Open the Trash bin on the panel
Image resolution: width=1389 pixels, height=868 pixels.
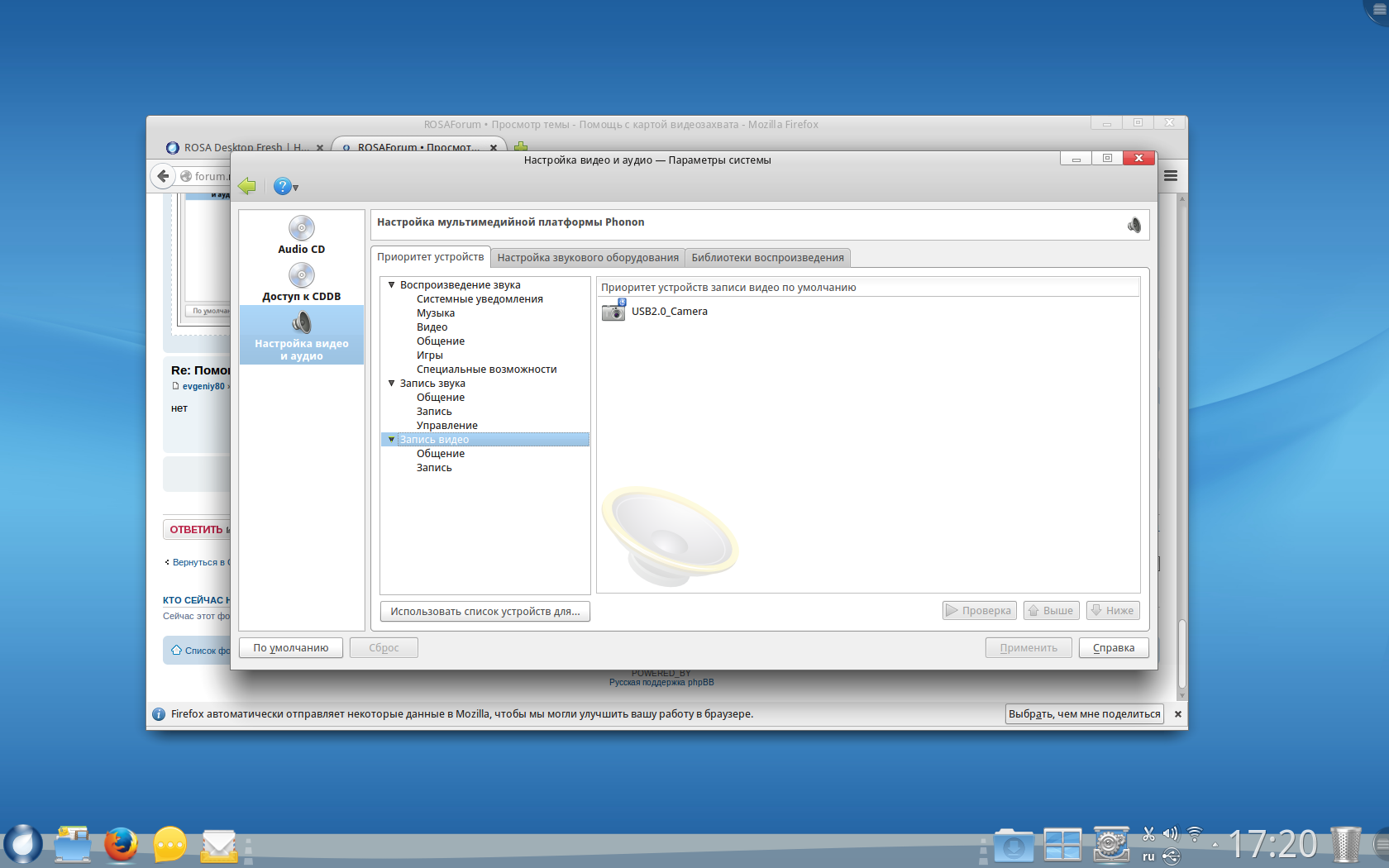coord(1346,845)
